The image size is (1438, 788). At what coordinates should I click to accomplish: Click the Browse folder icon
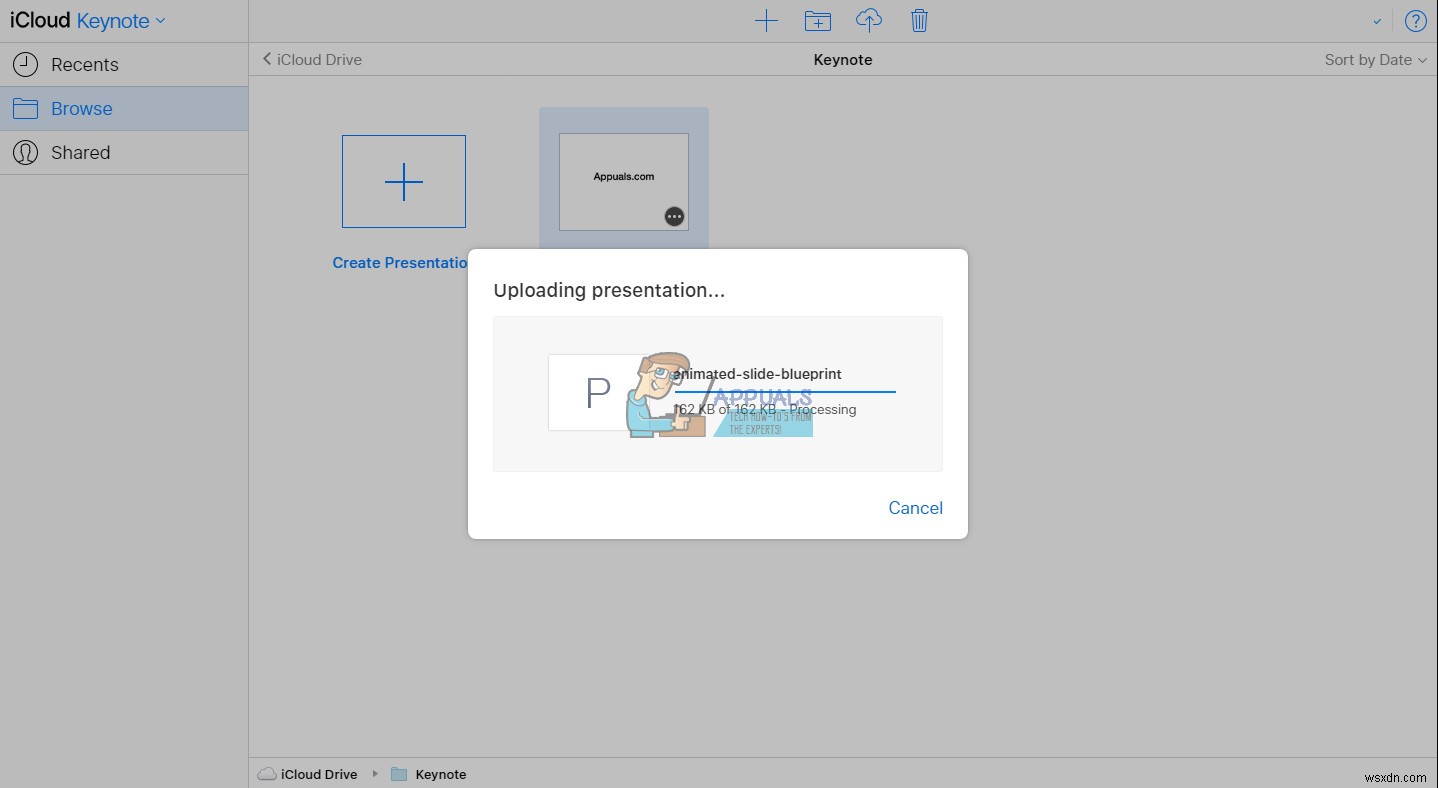pos(25,109)
